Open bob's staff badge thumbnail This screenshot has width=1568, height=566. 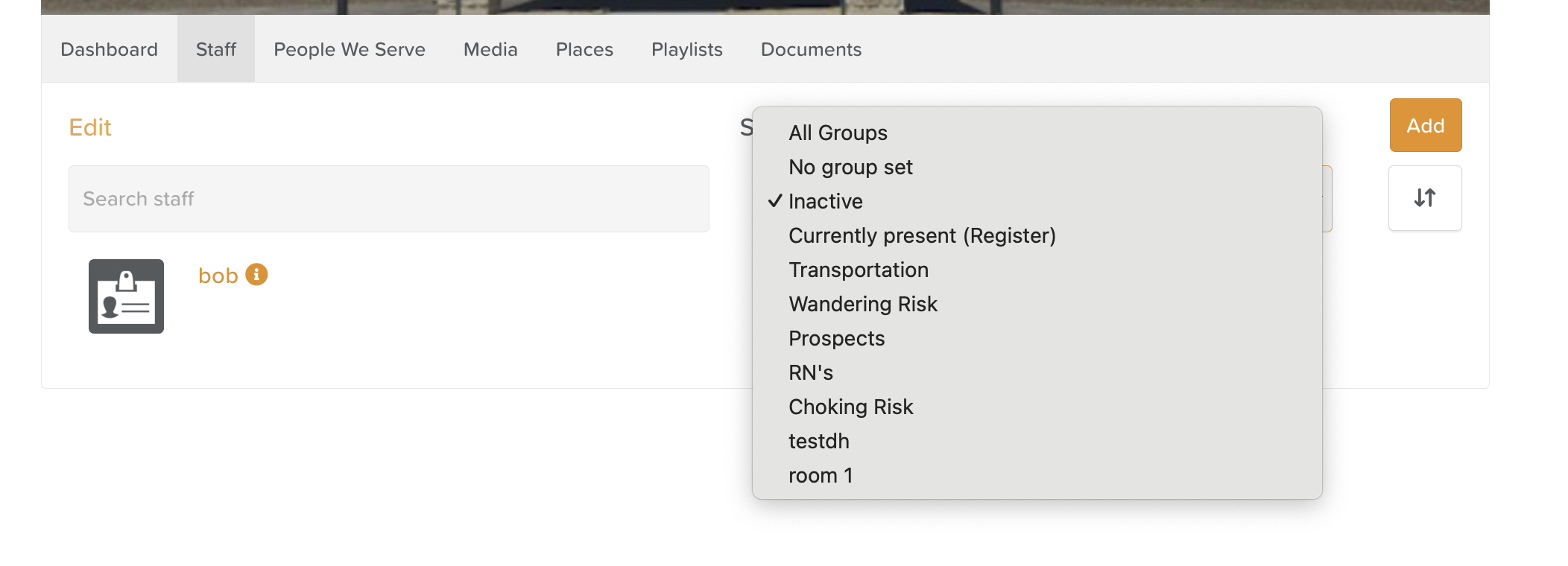tap(126, 296)
